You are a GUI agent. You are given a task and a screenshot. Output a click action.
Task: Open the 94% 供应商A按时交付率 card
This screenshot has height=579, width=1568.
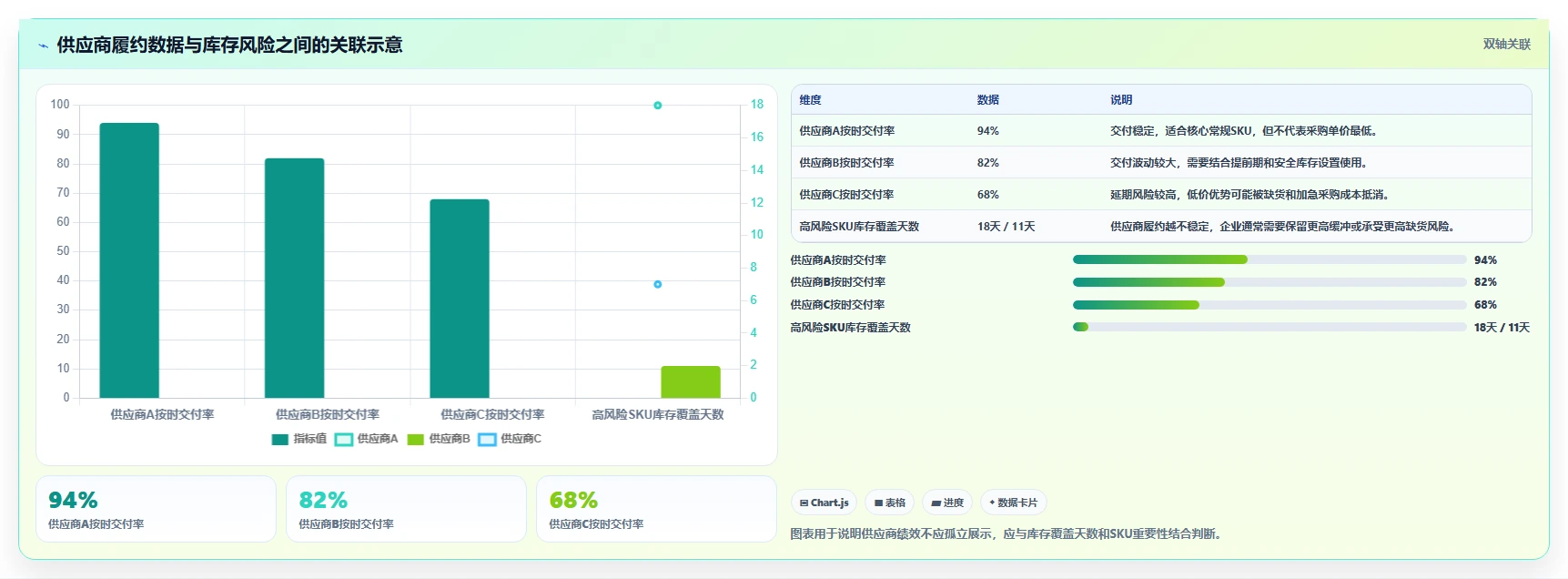[x=156, y=509]
